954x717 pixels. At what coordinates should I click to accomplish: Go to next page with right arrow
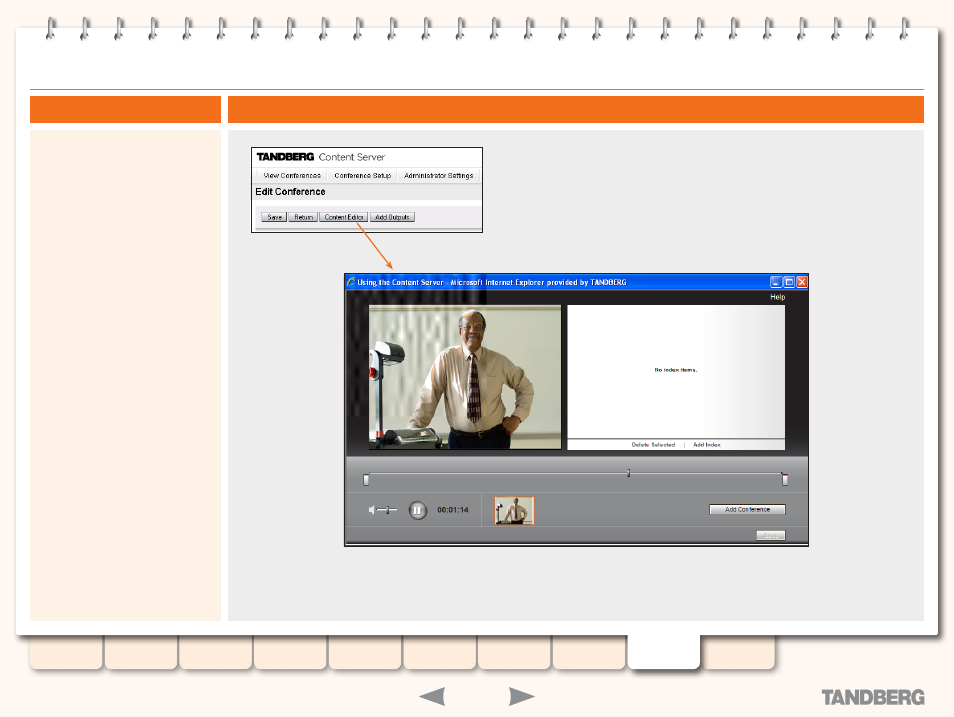(521, 696)
